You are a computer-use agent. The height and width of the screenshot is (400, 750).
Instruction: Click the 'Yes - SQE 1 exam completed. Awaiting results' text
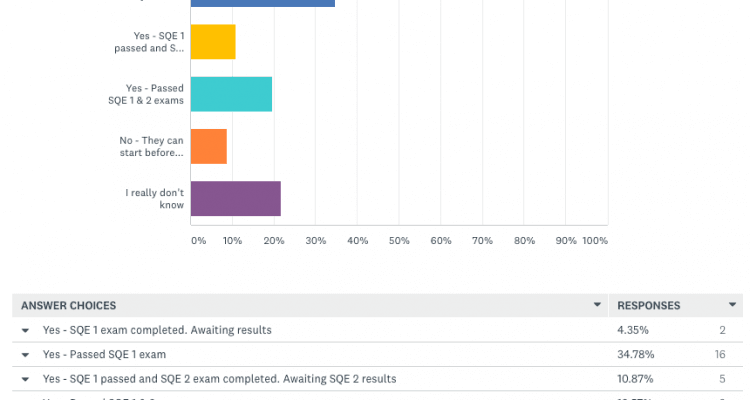pyautogui.click(x=157, y=330)
